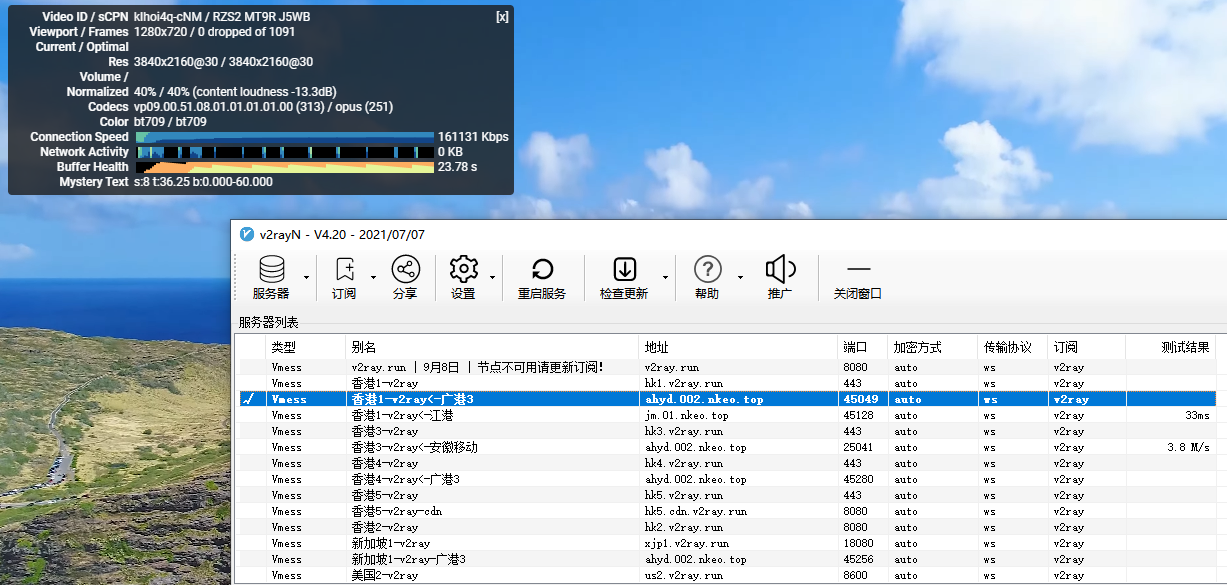Select server row 香港1-v2ray

pyautogui.click(x=726, y=383)
